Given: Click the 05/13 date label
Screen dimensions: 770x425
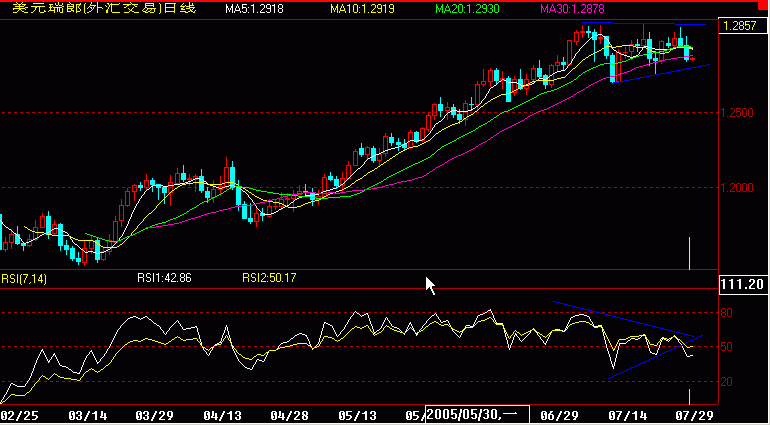Looking at the screenshot, I should click(x=357, y=416).
